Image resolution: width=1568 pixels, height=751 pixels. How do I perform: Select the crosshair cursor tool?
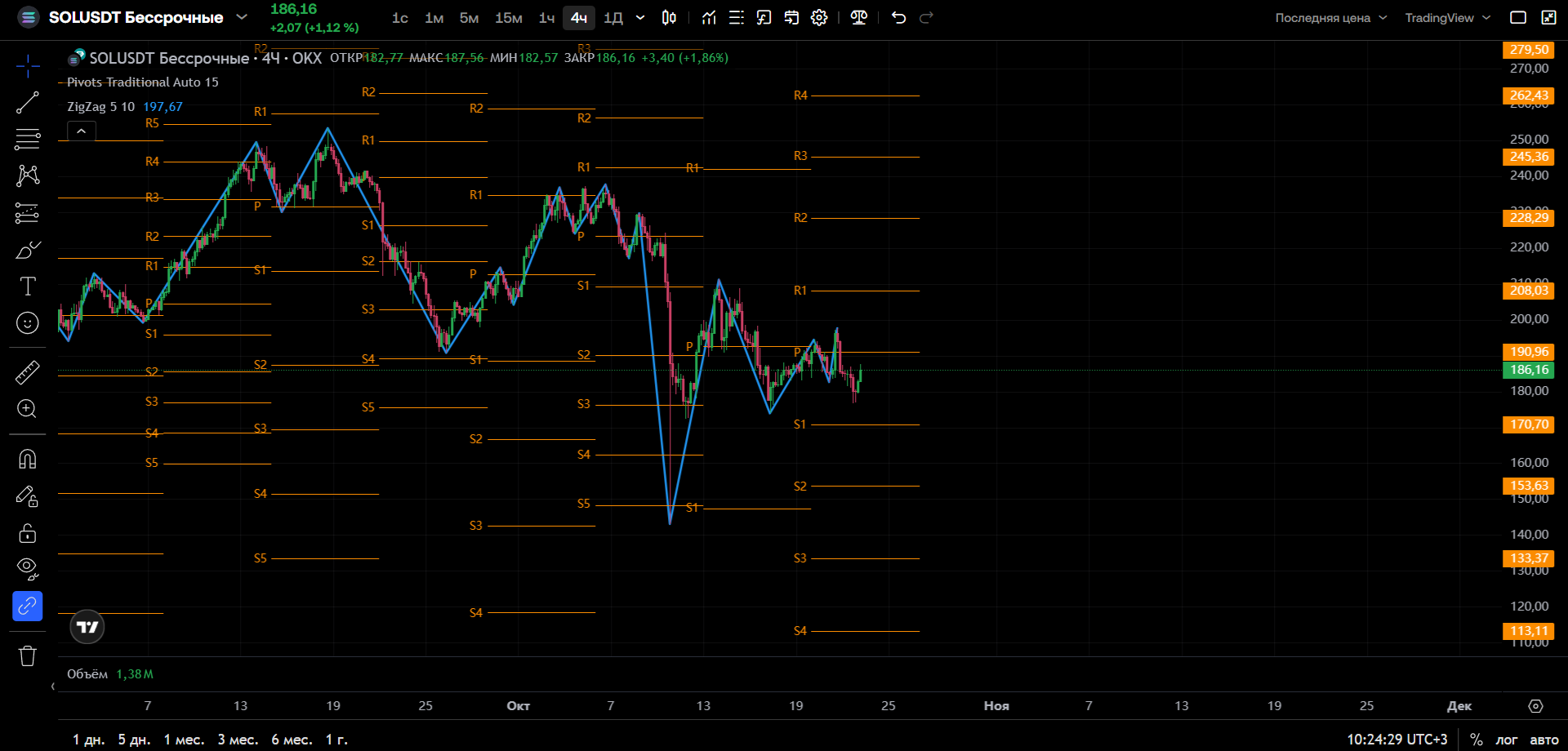[28, 66]
